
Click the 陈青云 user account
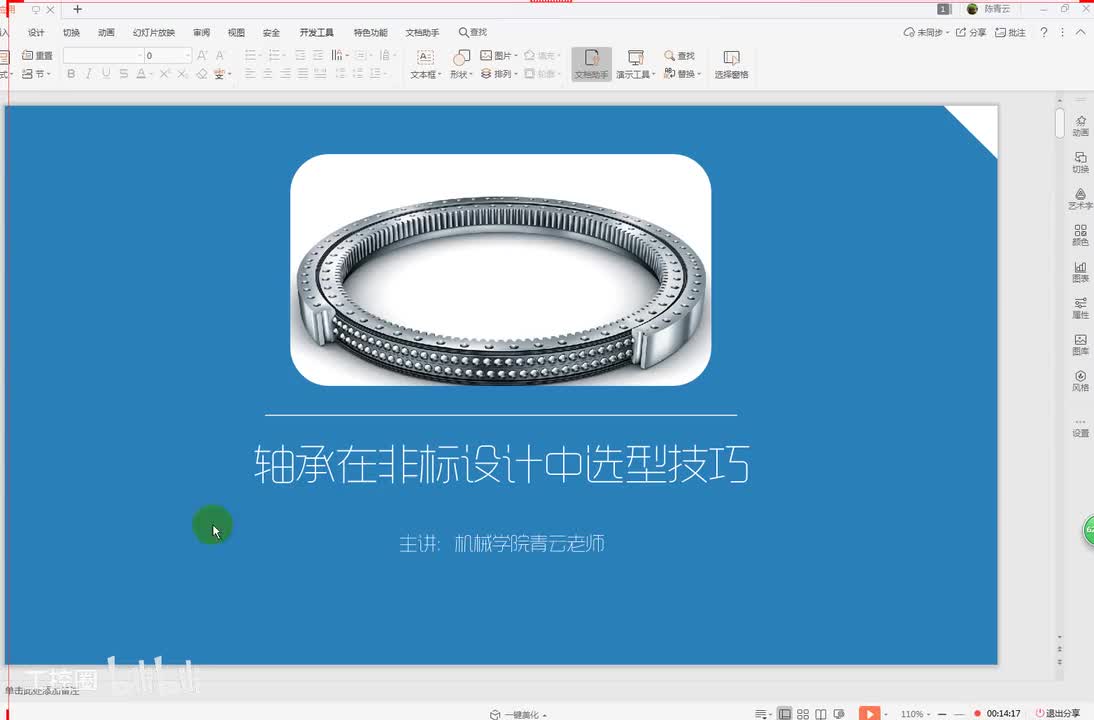pyautogui.click(x=989, y=9)
